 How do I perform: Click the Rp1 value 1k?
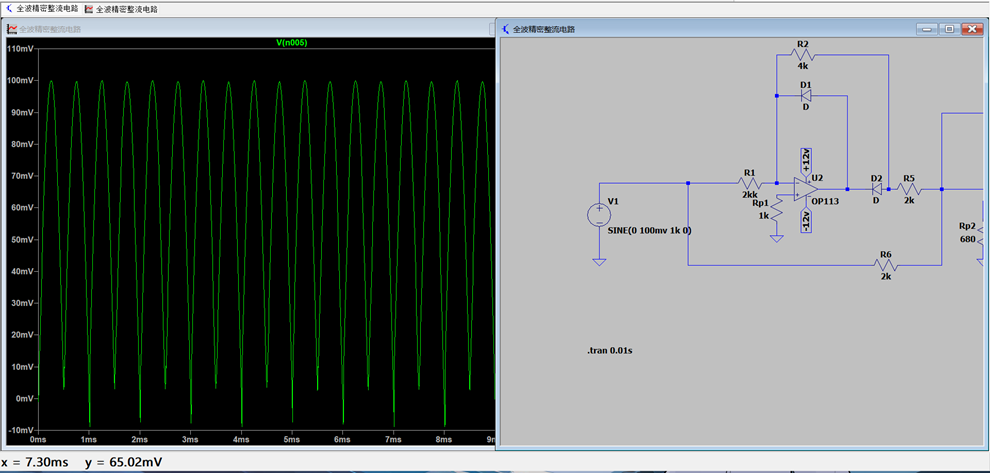[764, 216]
